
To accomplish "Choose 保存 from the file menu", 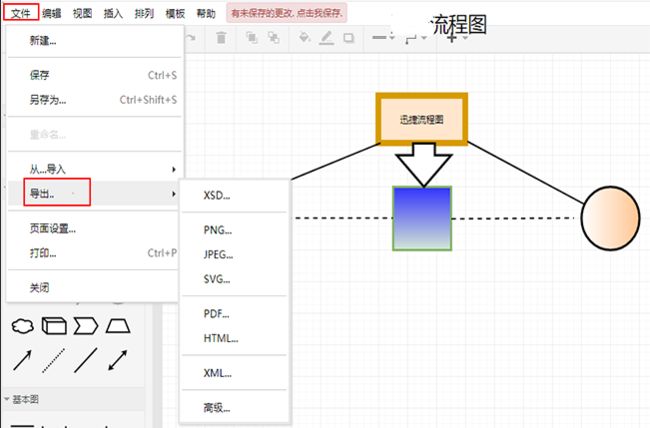I will pyautogui.click(x=95, y=75).
